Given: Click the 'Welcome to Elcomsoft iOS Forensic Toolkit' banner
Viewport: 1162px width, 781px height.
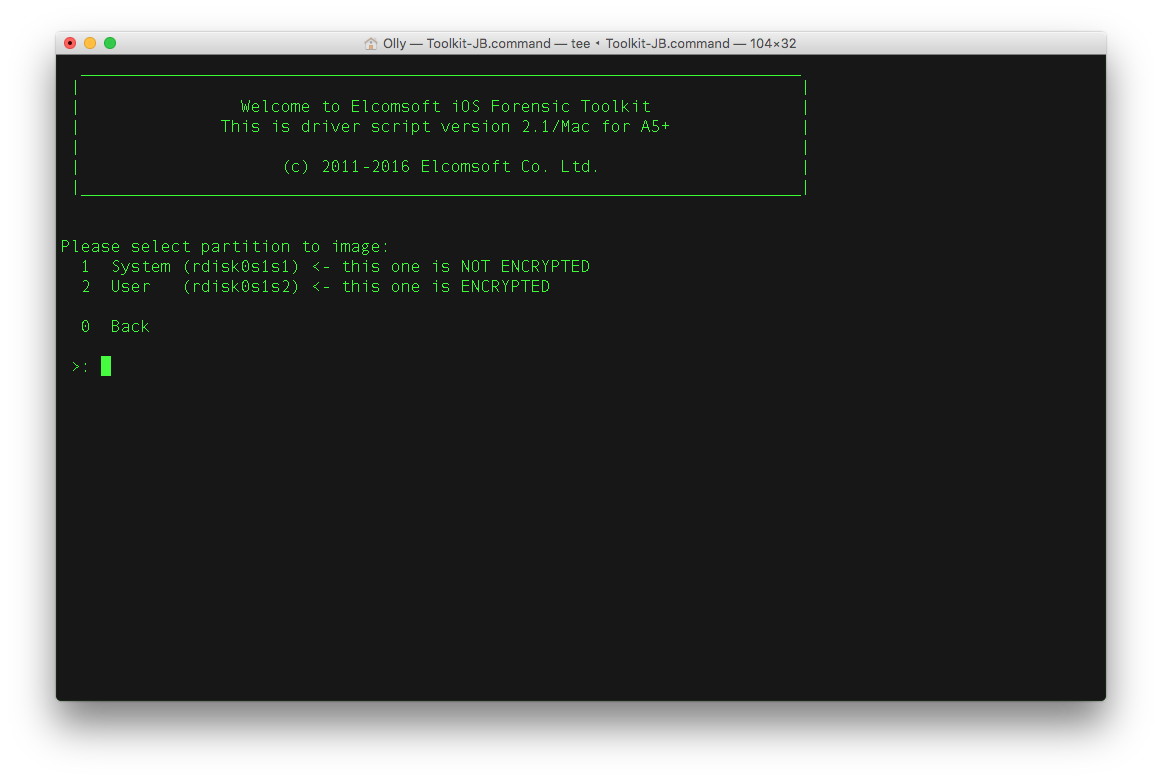Looking at the screenshot, I should [445, 107].
